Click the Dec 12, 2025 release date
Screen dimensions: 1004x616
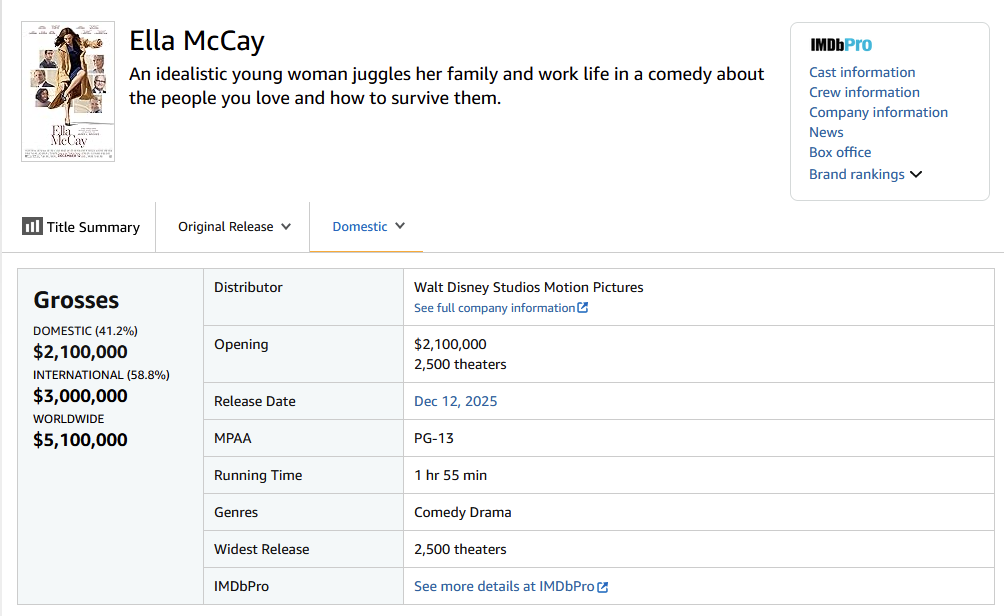[x=455, y=401]
